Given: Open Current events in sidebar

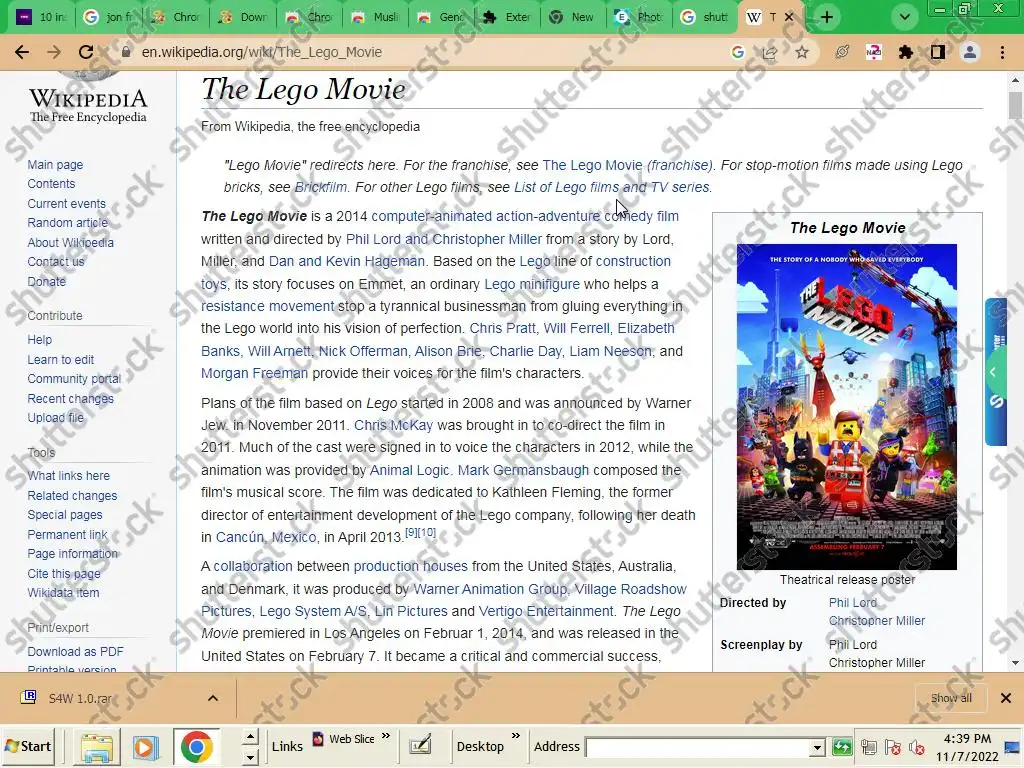Looking at the screenshot, I should (x=66, y=203).
